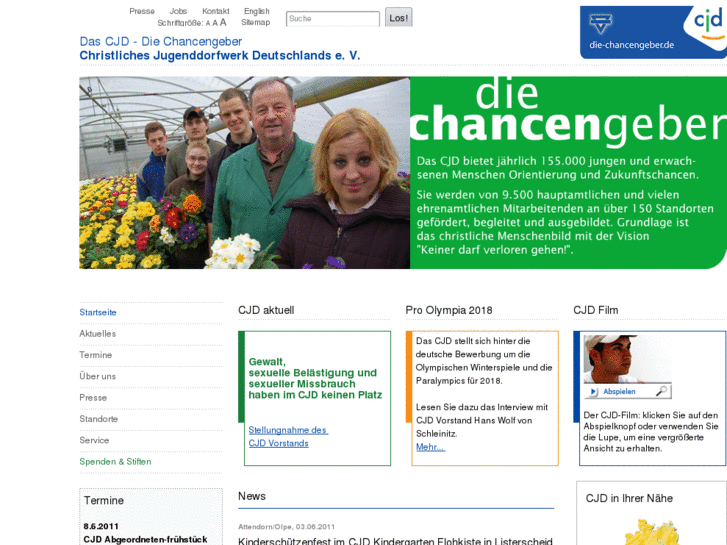Open the Jobs link in top bar
This screenshot has width=727, height=545.
pyautogui.click(x=178, y=11)
